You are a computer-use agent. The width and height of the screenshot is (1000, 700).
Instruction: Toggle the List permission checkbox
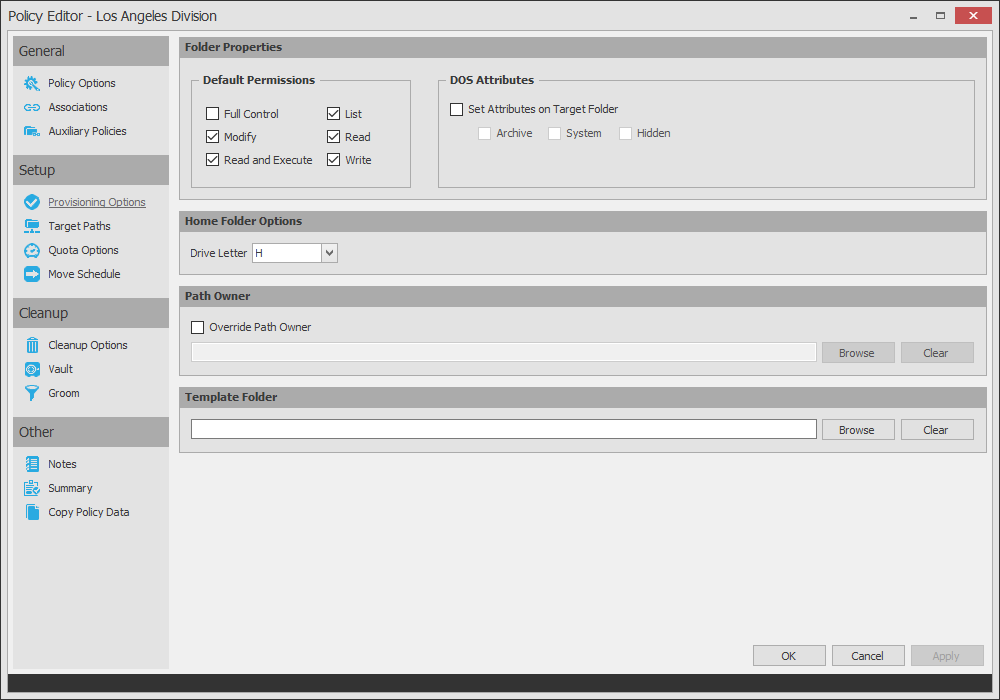(x=334, y=113)
